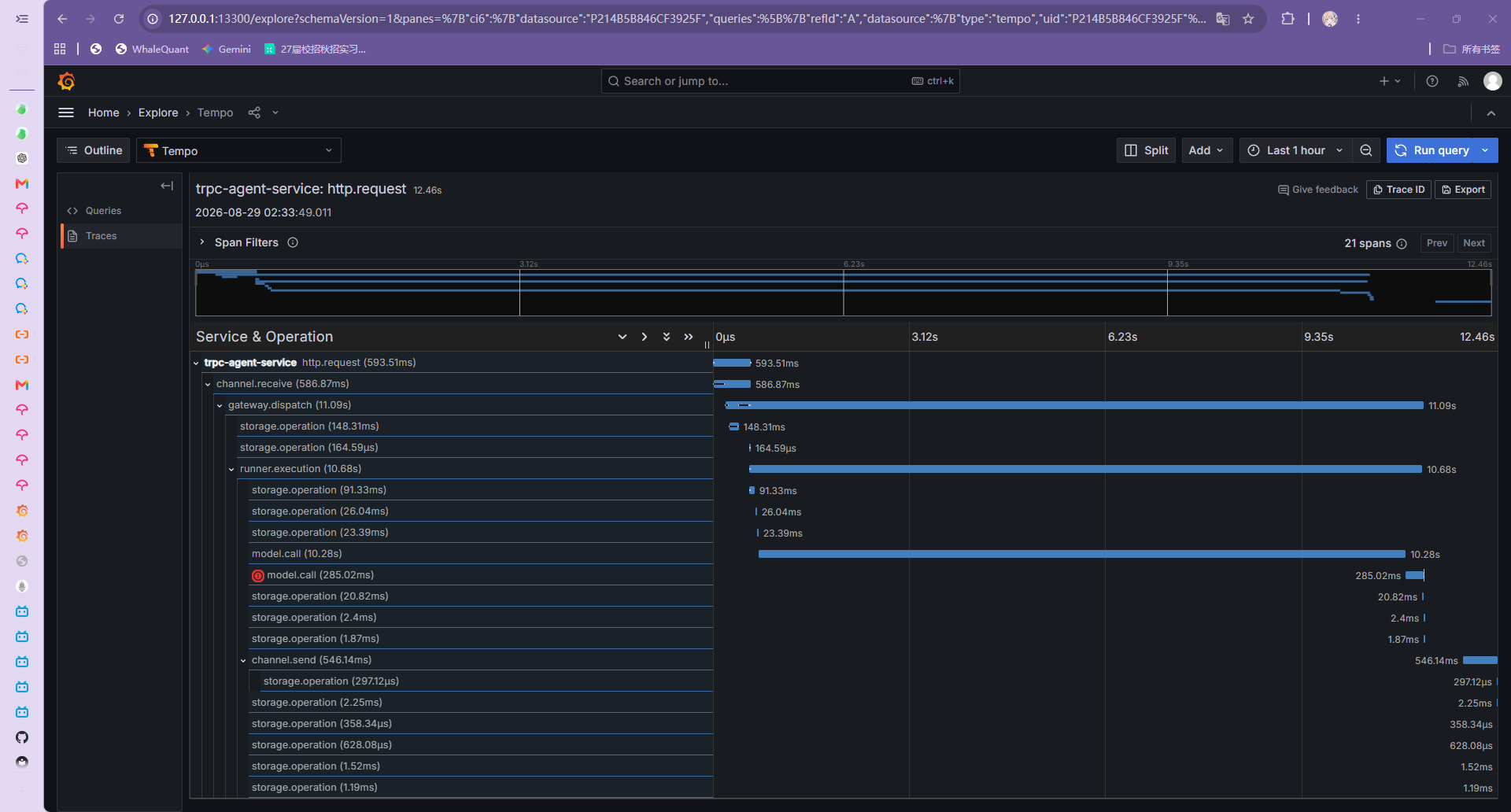Open the user profile avatar
The width and height of the screenshot is (1511, 812).
1493,81
